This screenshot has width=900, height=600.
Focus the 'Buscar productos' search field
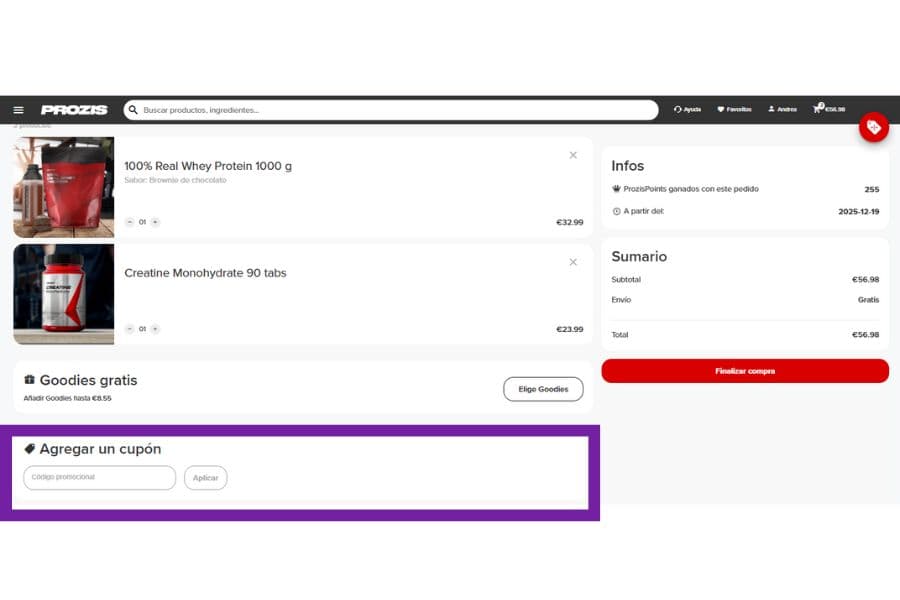tap(390, 110)
